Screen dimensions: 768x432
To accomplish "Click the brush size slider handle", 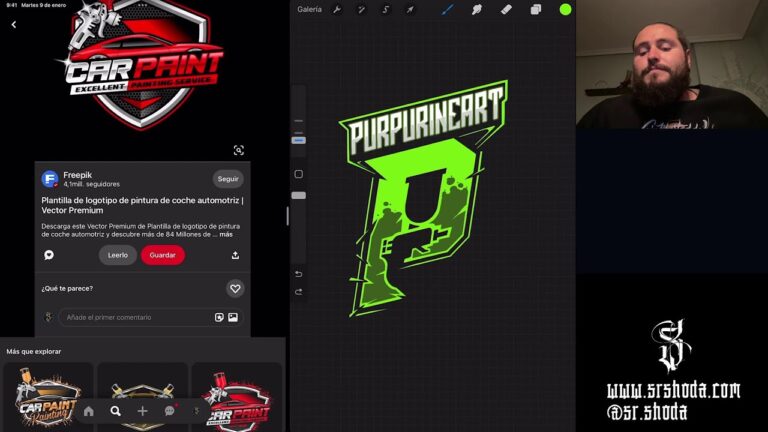I will (x=299, y=141).
